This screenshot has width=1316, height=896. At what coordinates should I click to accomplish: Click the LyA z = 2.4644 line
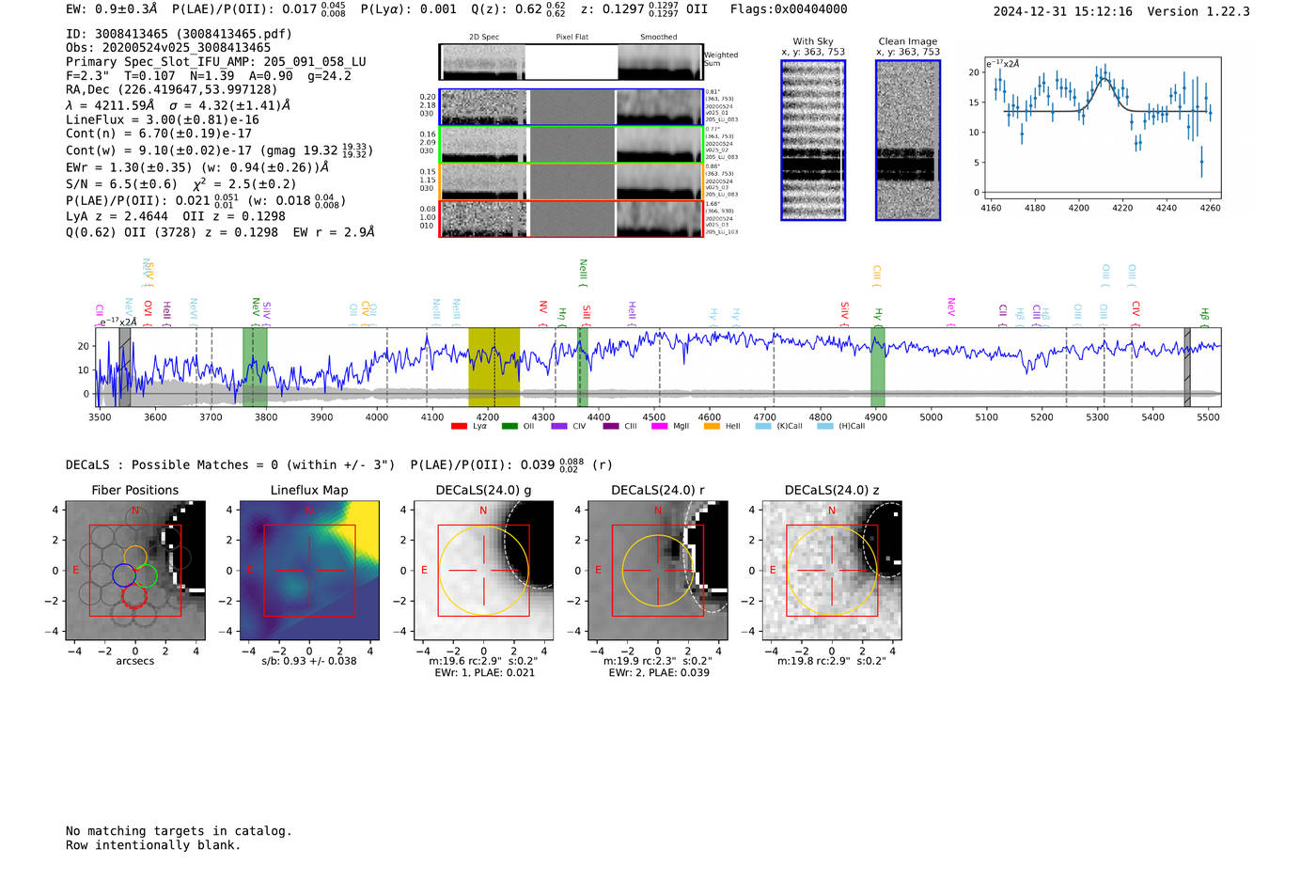176,216
